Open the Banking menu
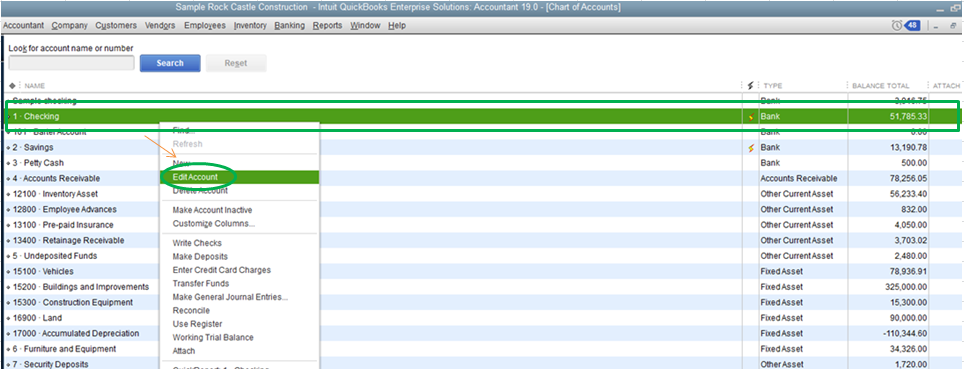 (x=290, y=26)
